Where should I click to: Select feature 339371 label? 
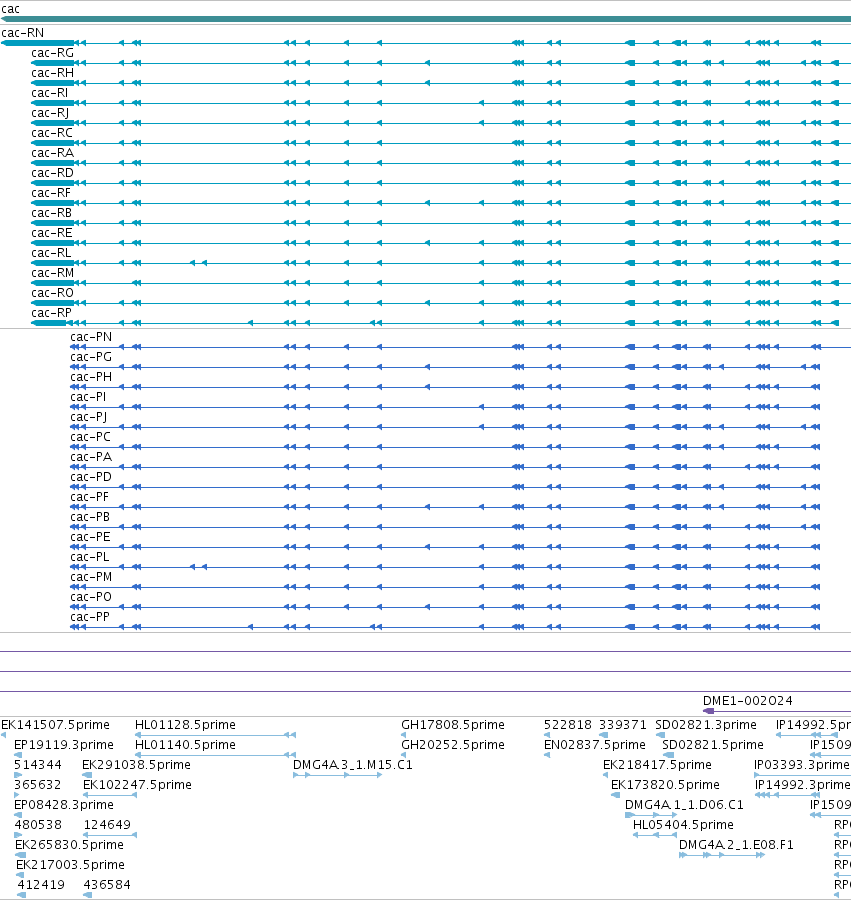coord(623,725)
